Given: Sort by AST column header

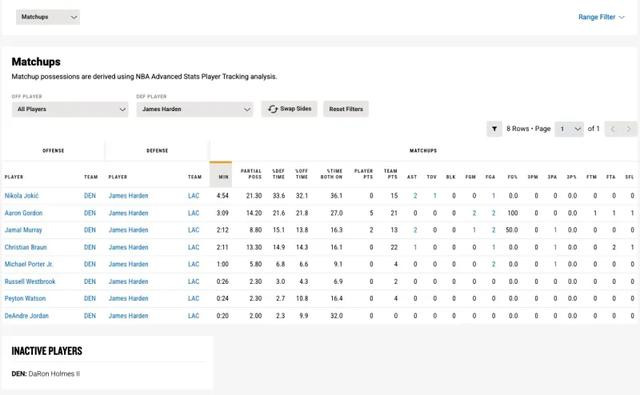Looking at the screenshot, I should pyautogui.click(x=412, y=177).
